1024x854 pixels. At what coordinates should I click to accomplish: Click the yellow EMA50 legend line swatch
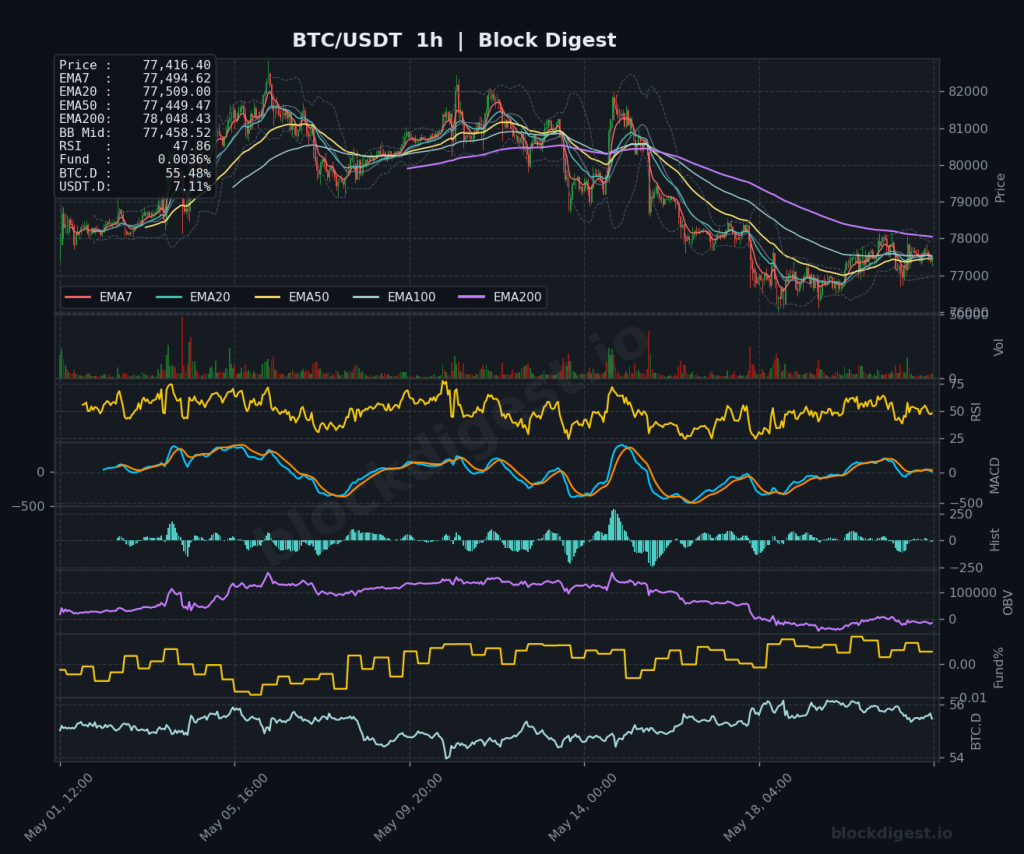click(x=267, y=297)
